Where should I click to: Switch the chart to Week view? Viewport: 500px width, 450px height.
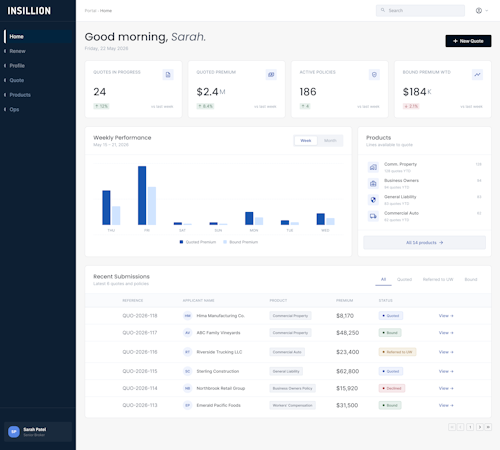click(306, 141)
